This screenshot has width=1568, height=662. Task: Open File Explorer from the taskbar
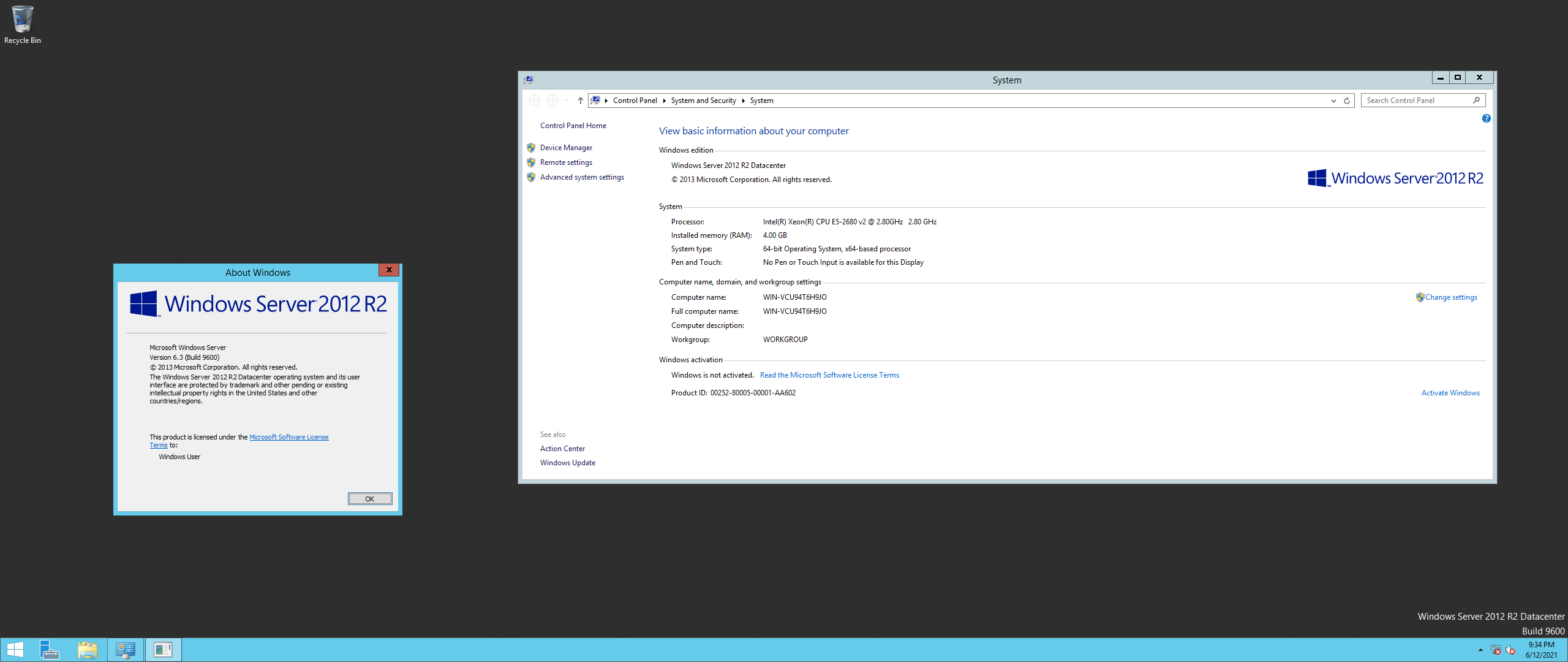(88, 650)
